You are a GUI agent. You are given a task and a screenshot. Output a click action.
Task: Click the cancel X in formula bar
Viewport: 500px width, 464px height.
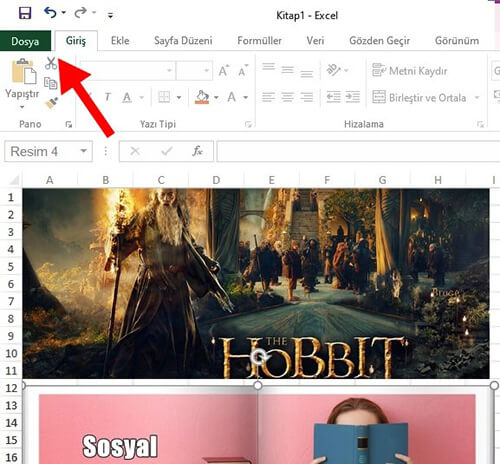135,151
